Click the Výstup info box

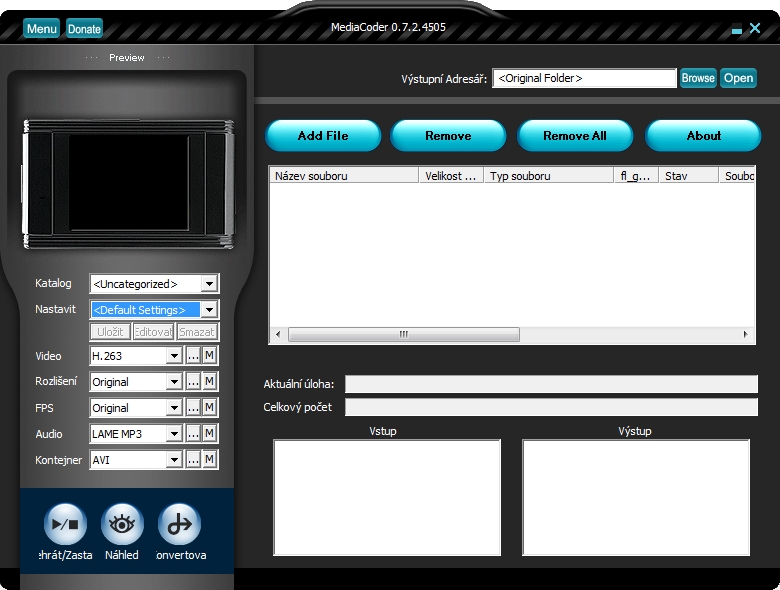pos(636,497)
